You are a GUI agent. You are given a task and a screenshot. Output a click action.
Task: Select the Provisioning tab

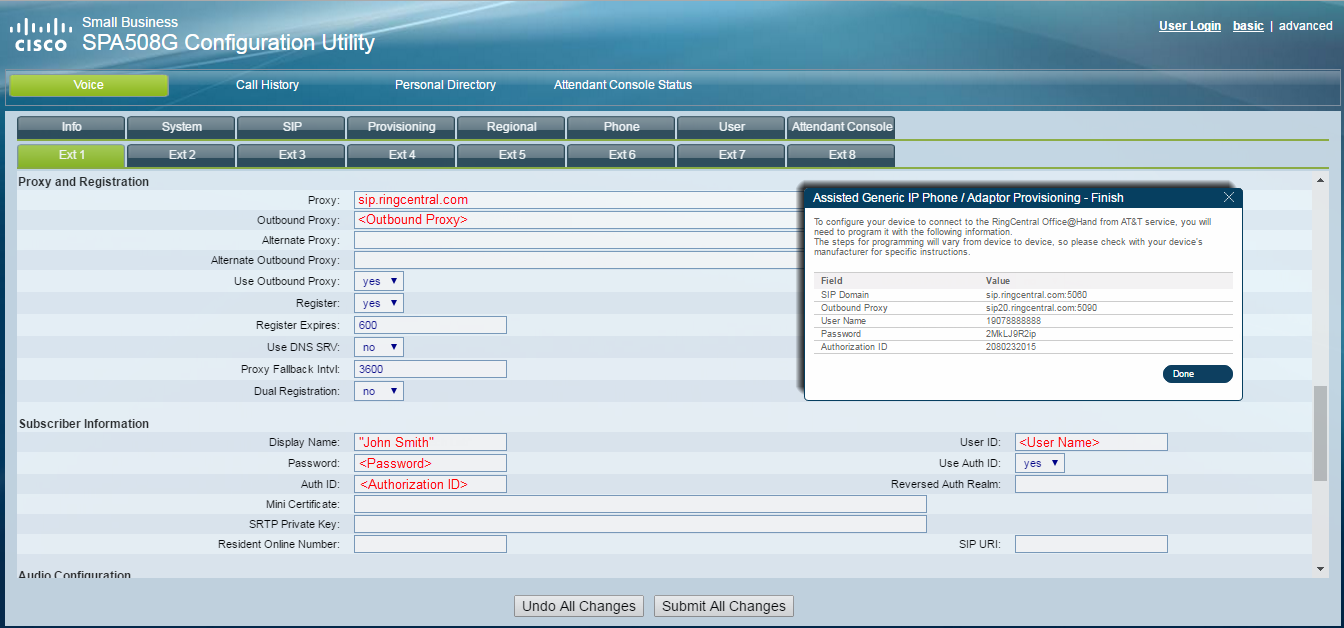[401, 127]
